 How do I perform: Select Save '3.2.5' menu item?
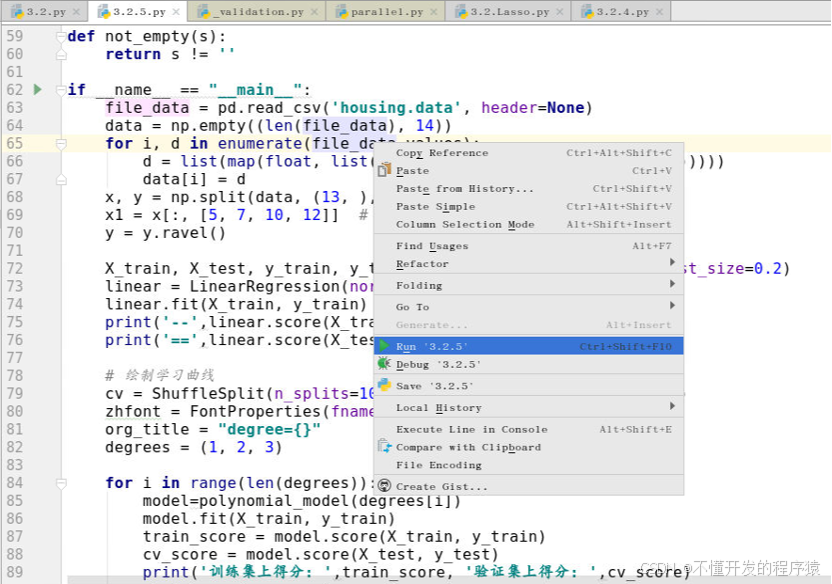click(x=528, y=386)
